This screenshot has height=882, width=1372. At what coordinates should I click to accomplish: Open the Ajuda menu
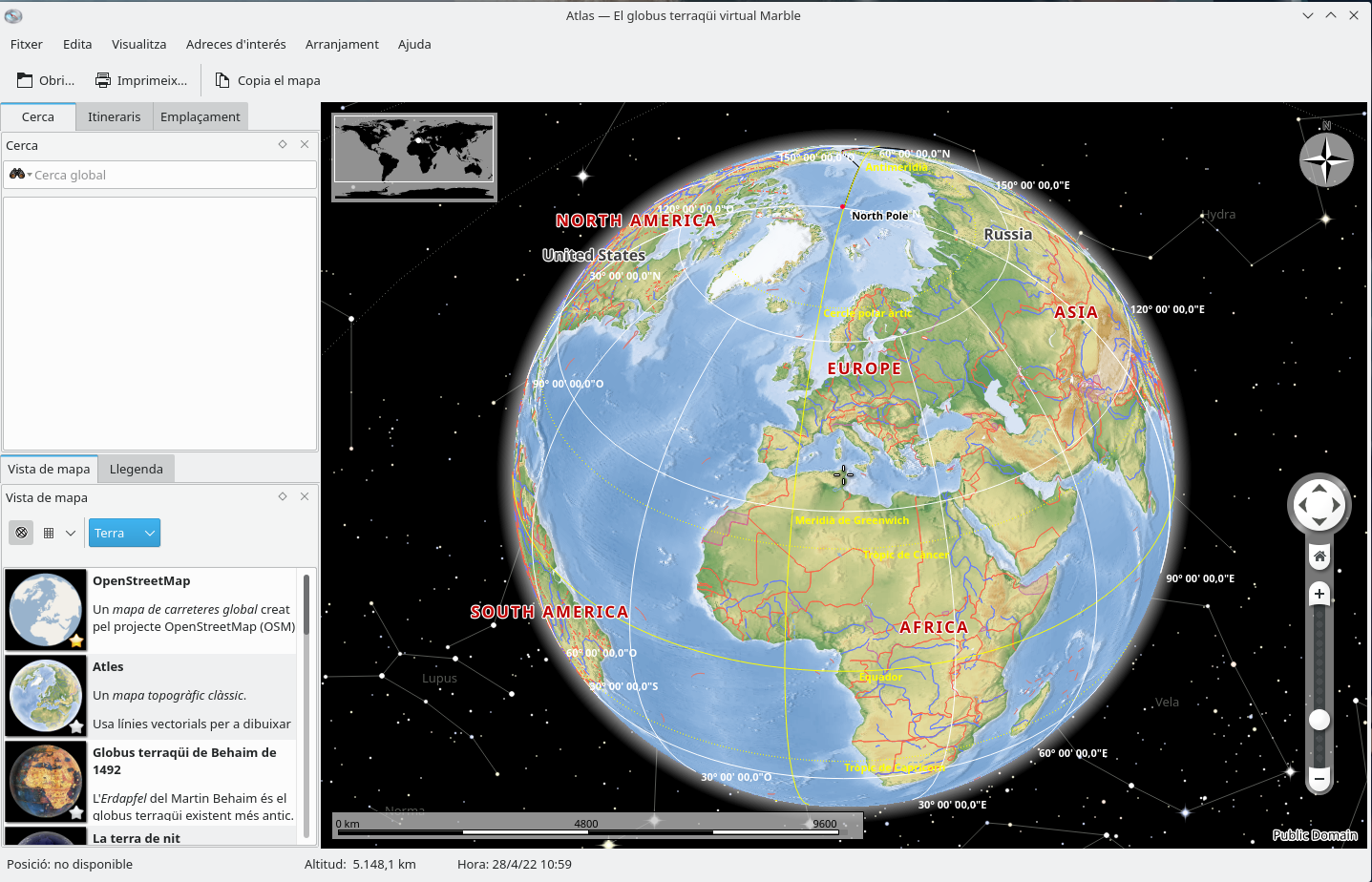pos(414,44)
